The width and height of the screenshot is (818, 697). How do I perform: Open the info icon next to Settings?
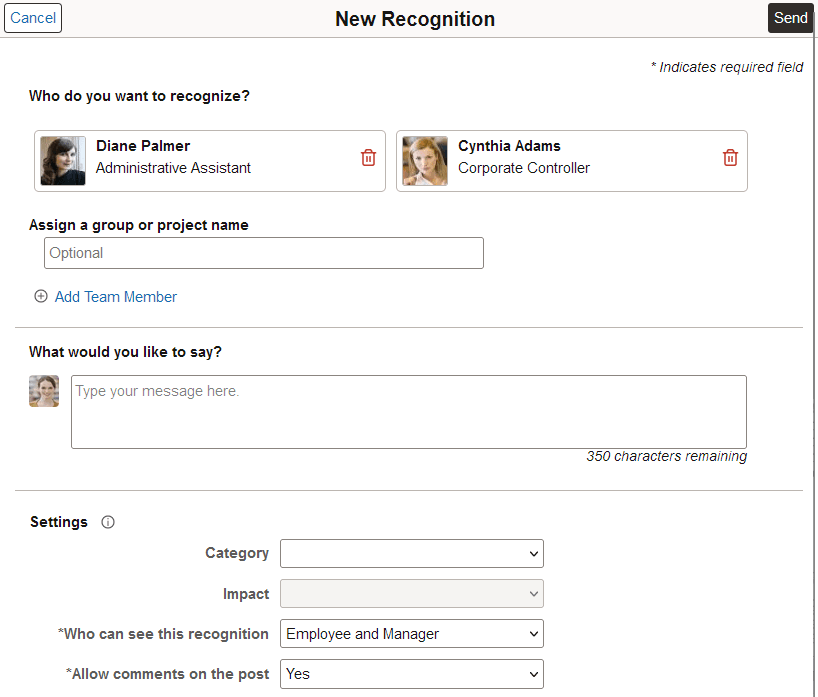(x=107, y=521)
